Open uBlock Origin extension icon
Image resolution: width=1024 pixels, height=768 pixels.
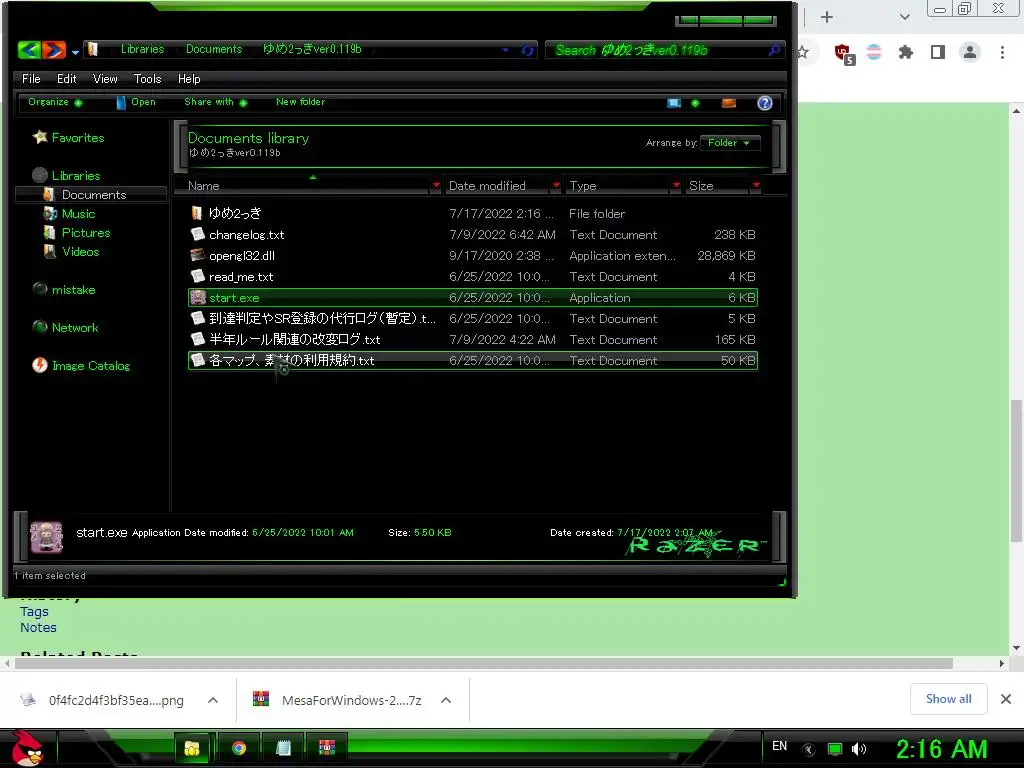(844, 53)
